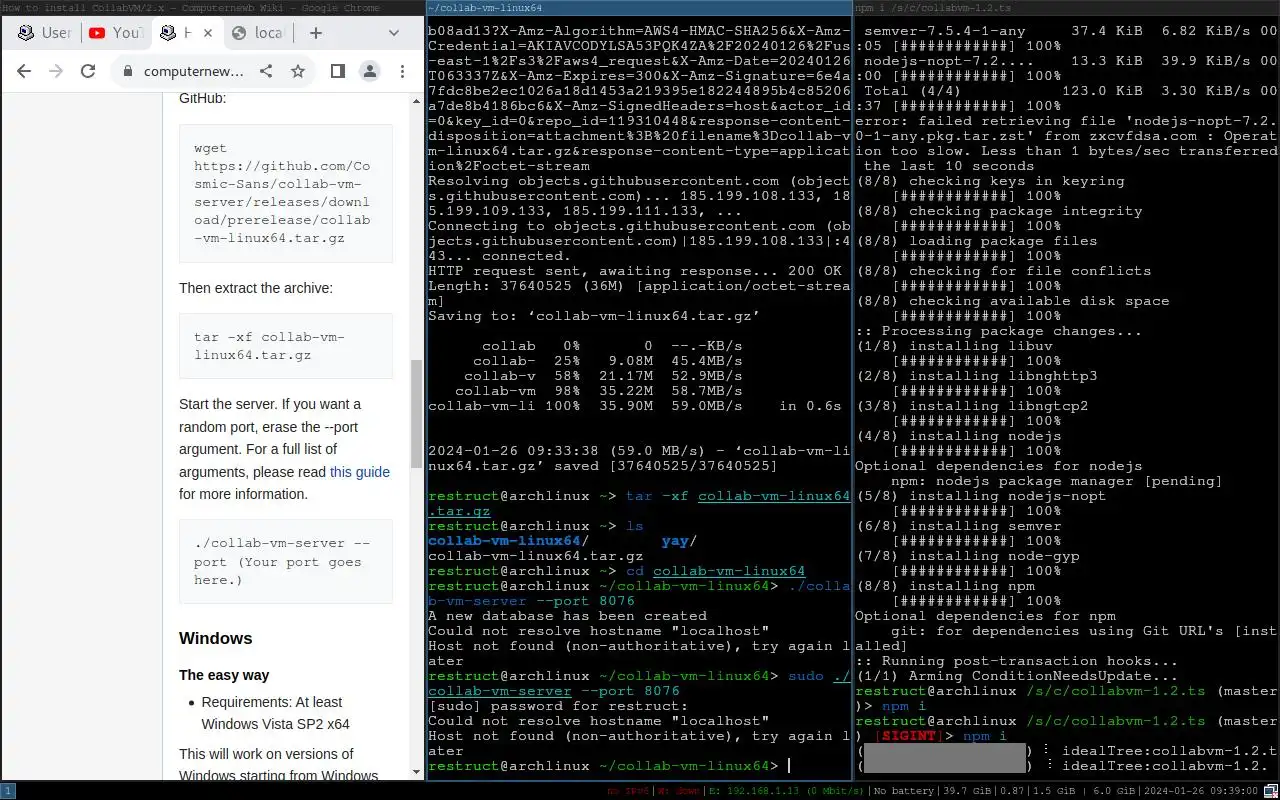Switch to the User tab
Image resolution: width=1280 pixels, height=800 pixels.
46,33
